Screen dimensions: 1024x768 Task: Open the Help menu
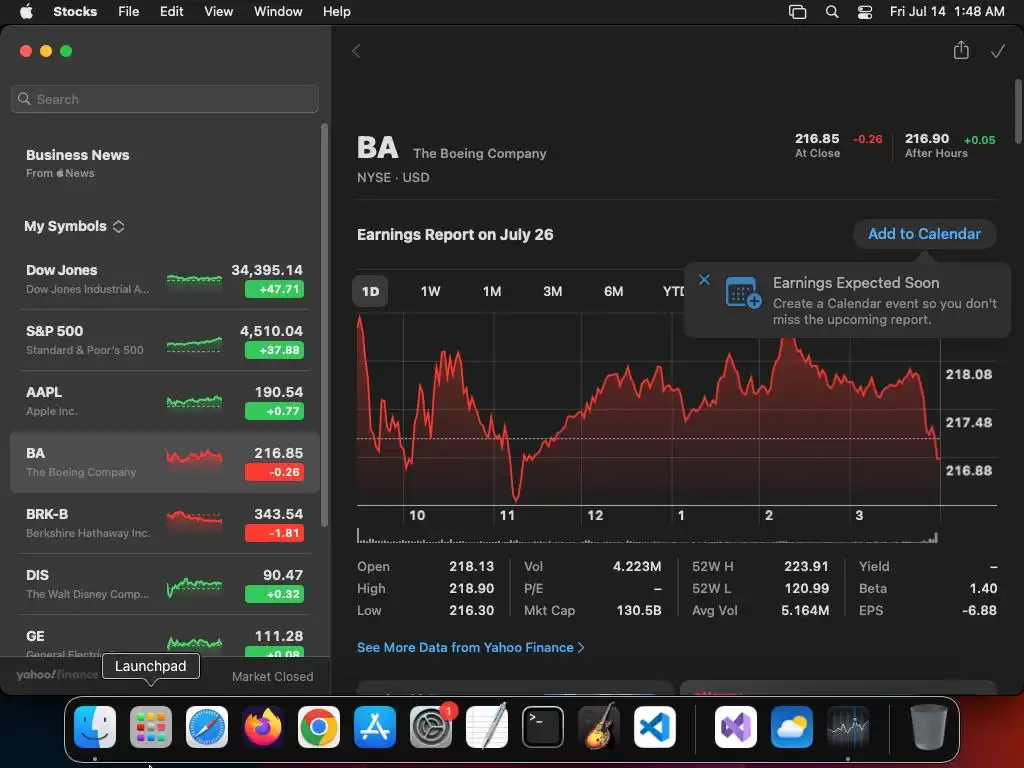point(336,11)
